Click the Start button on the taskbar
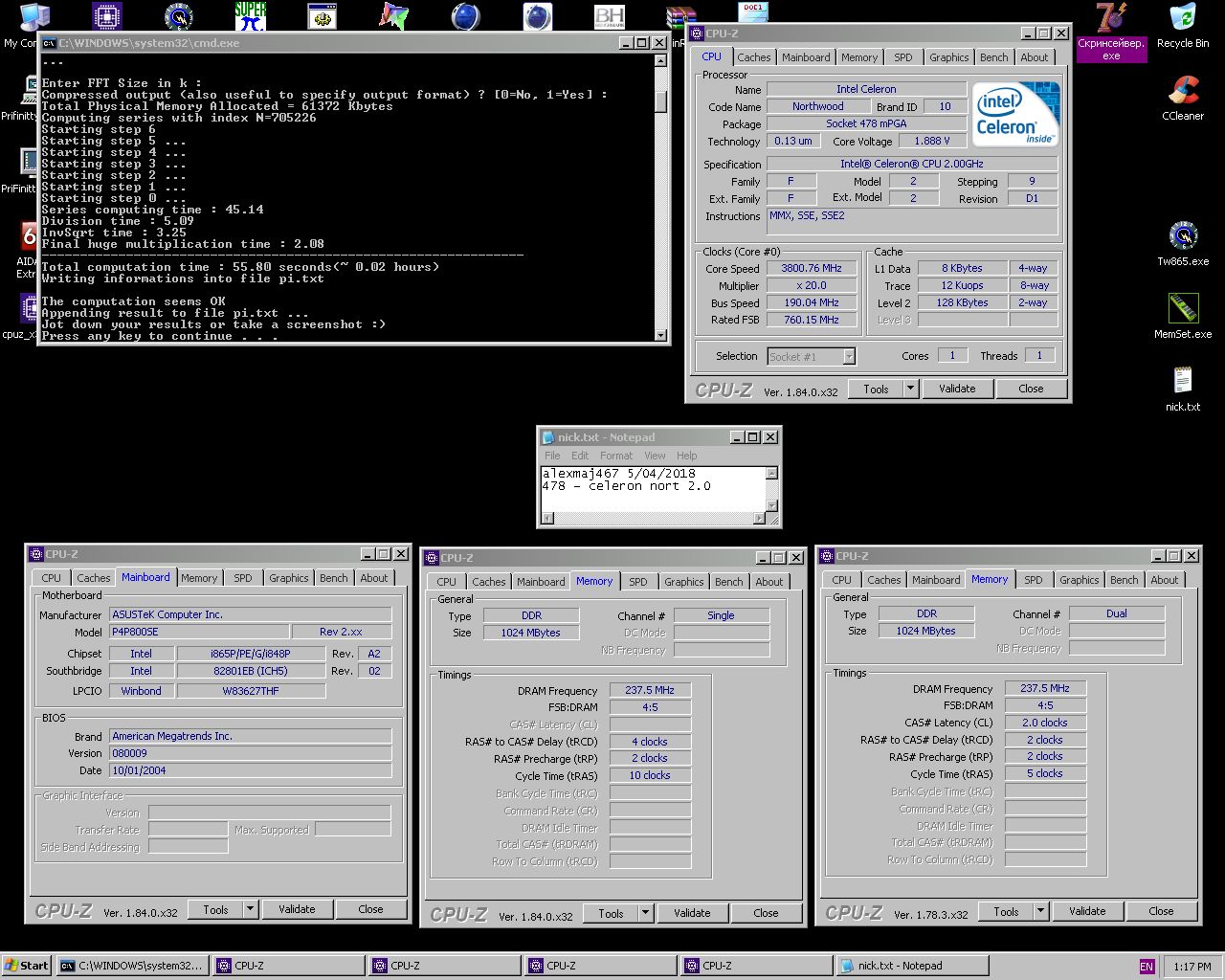 click(x=27, y=966)
